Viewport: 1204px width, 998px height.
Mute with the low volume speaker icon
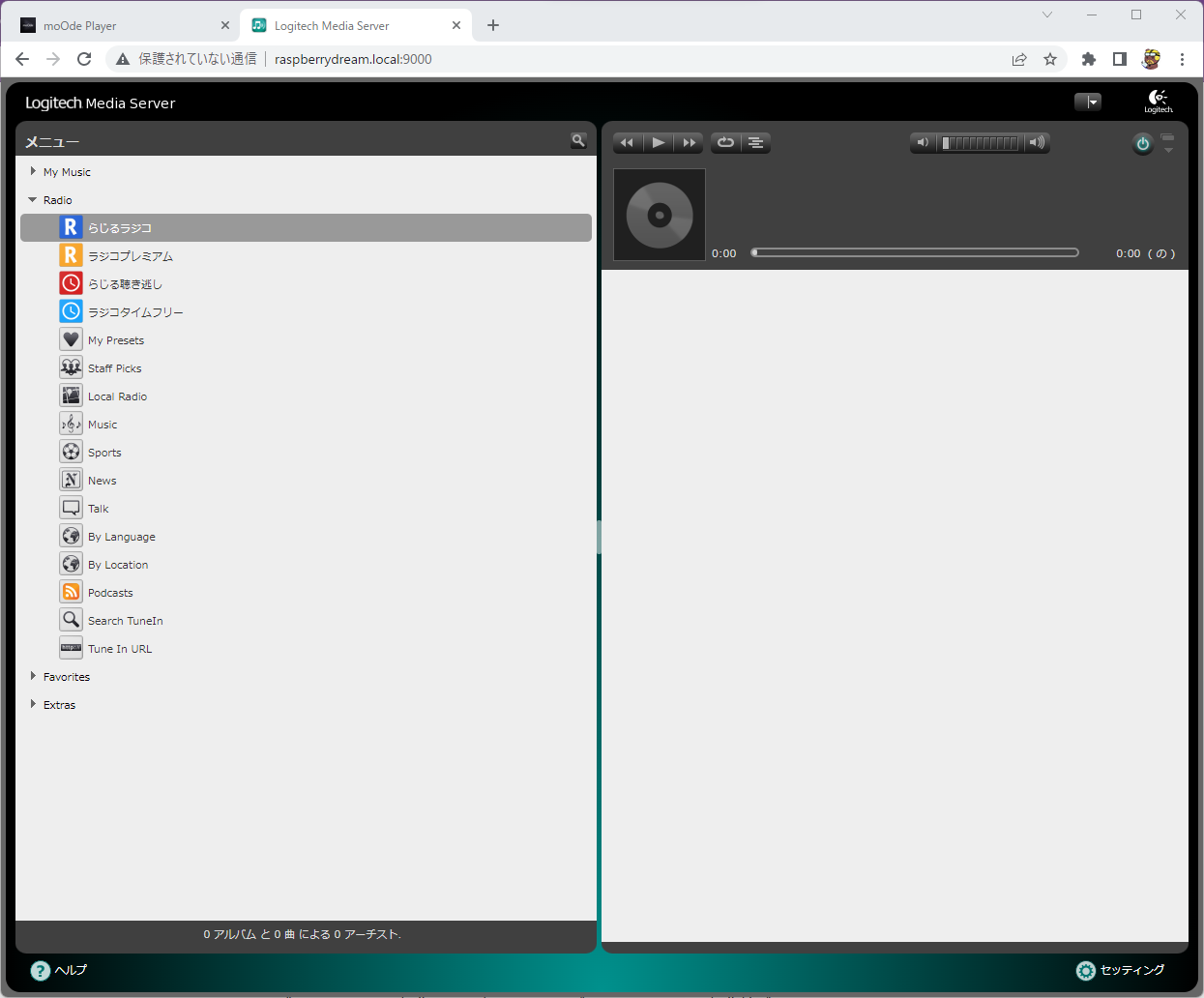[x=923, y=143]
